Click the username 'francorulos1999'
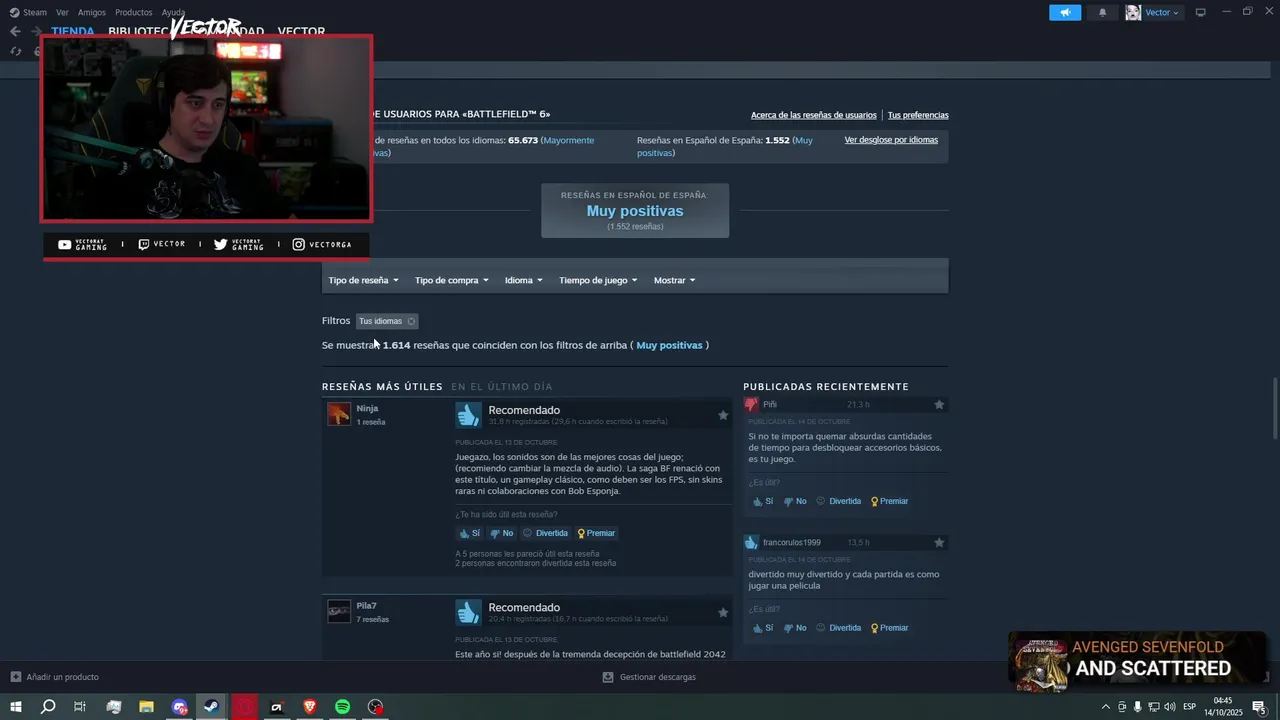The height and width of the screenshot is (720, 1280). [x=791, y=543]
